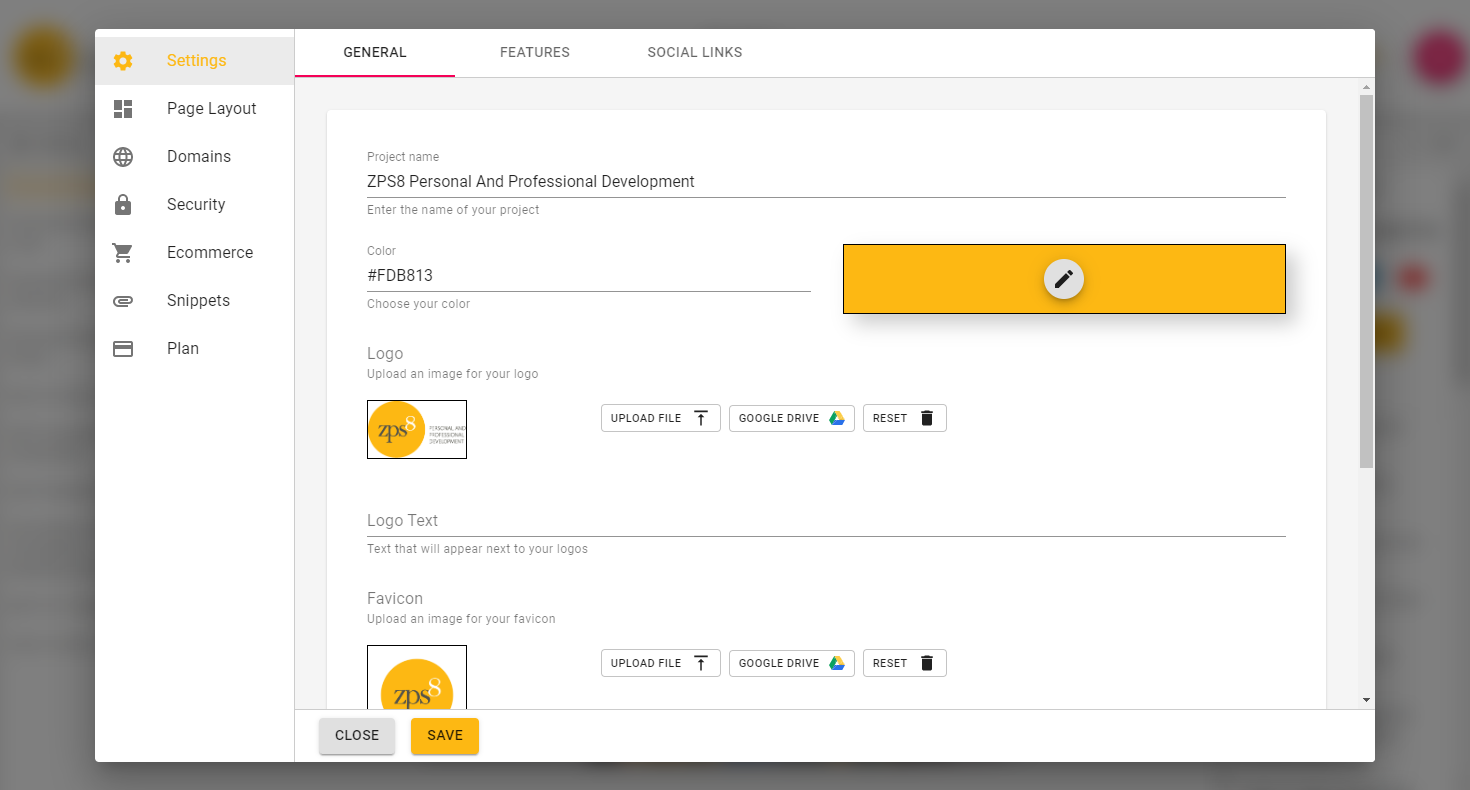Click the vertical scrollbar thumb
The width and height of the screenshot is (1470, 790).
click(1366, 281)
